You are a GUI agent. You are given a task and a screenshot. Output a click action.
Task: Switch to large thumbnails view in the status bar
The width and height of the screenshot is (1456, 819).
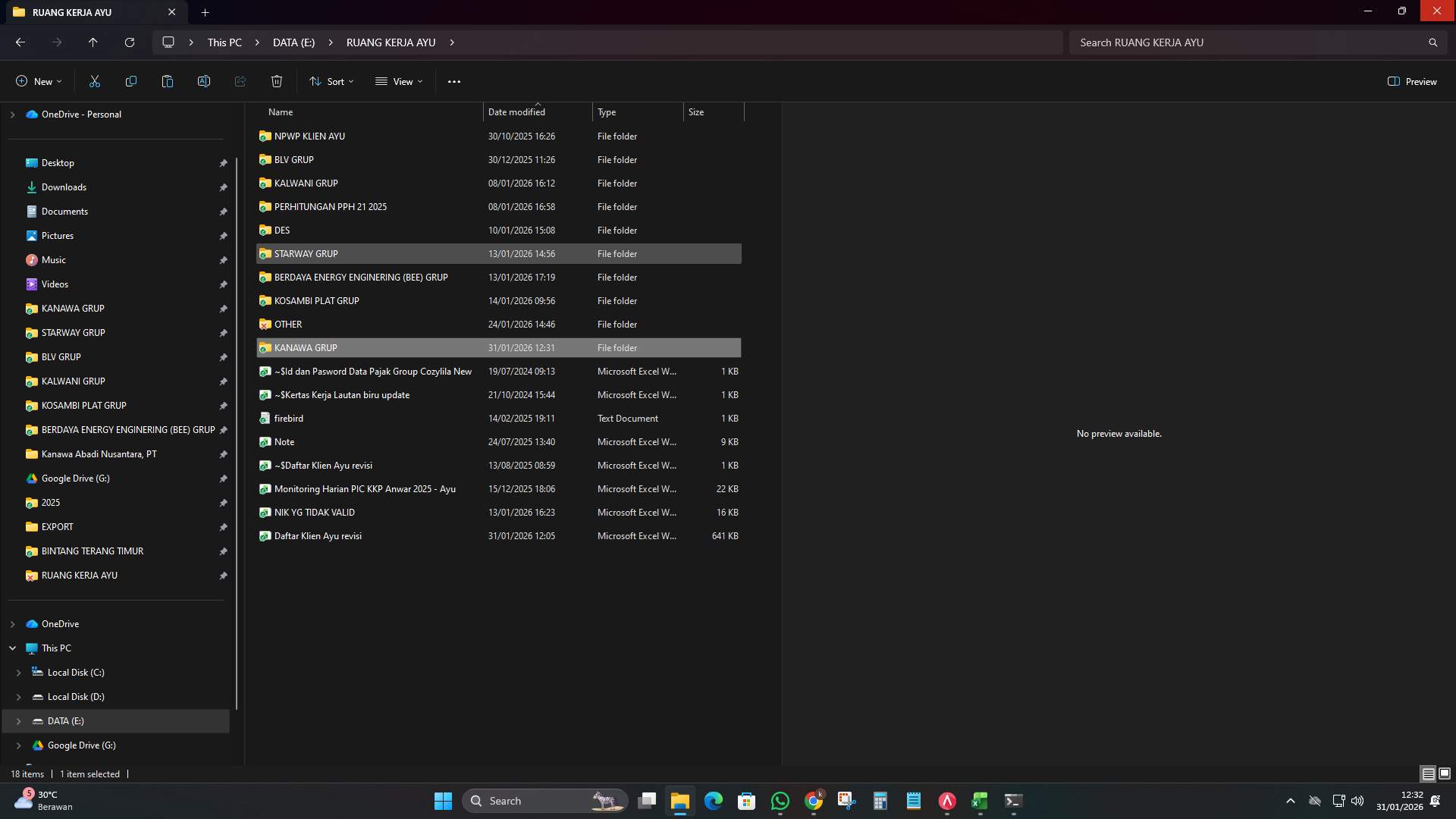[1444, 773]
